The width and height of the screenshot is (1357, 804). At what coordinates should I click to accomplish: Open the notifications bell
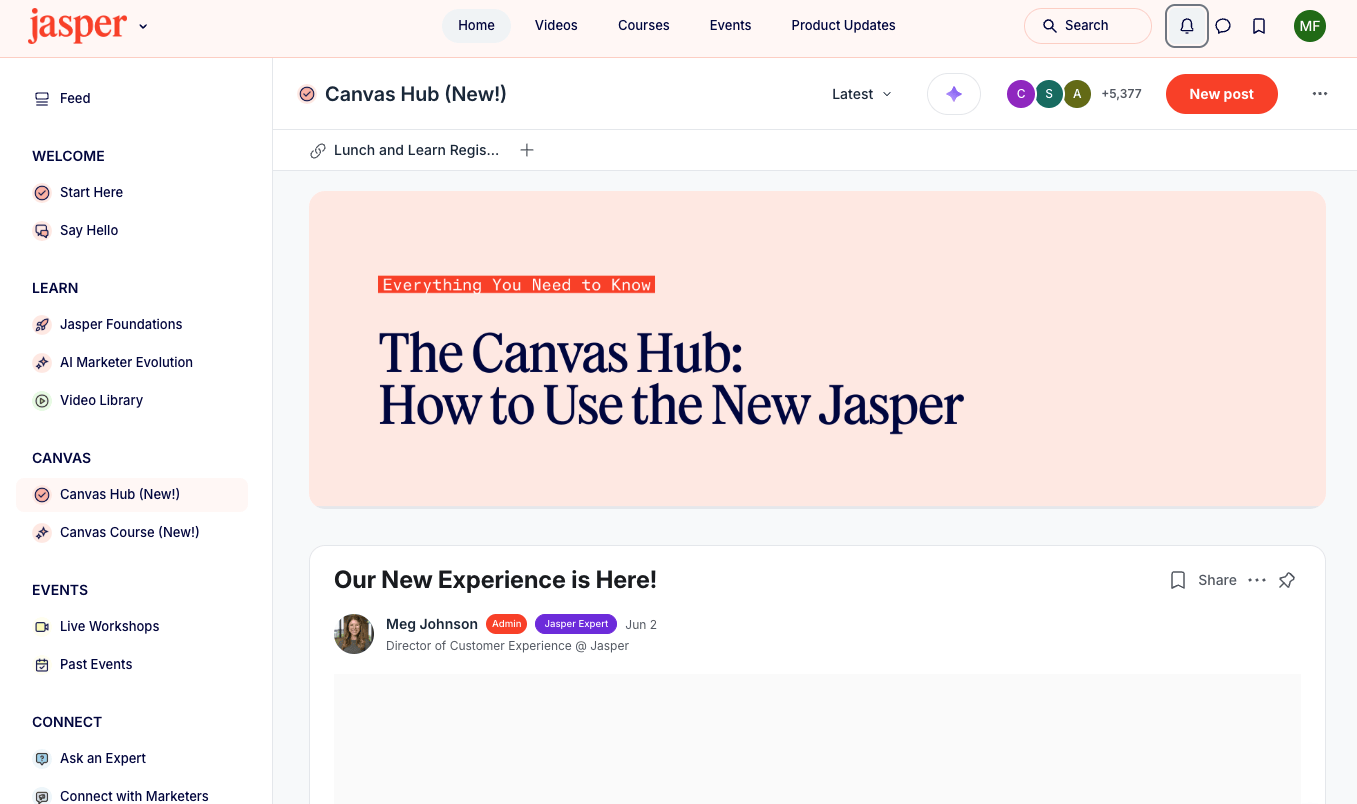point(1186,26)
